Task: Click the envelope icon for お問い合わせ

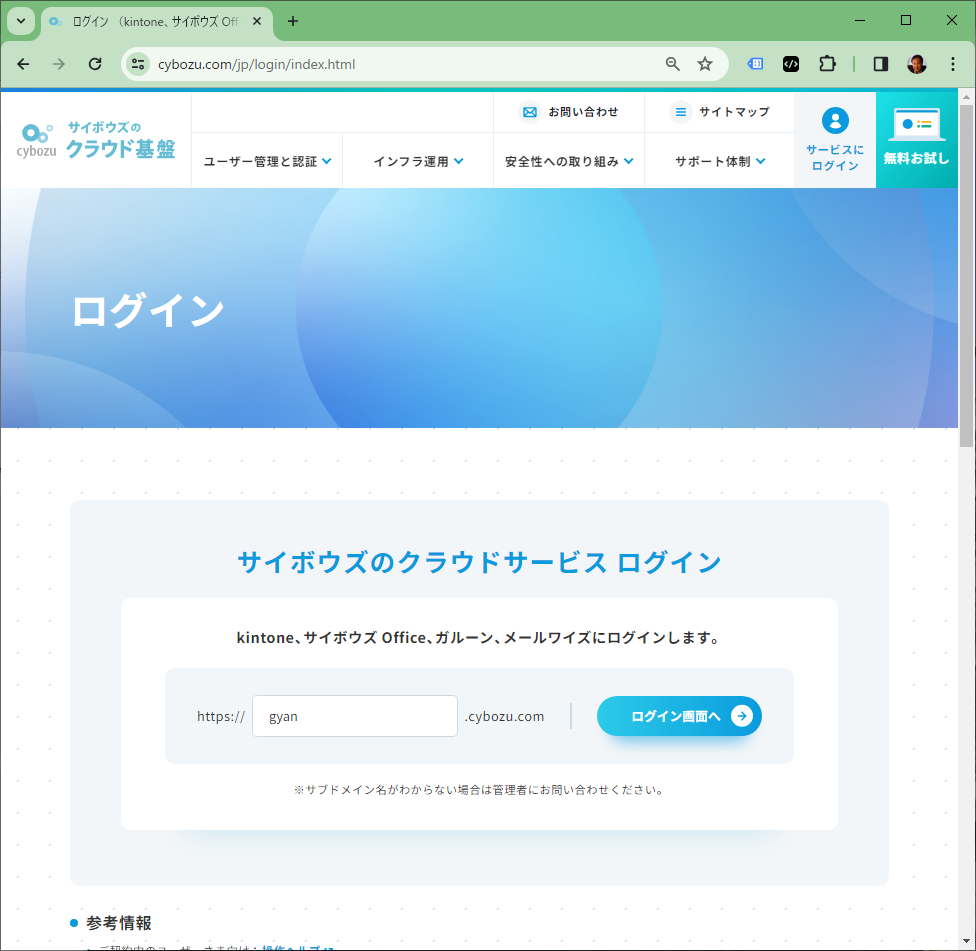Action: pyautogui.click(x=530, y=112)
